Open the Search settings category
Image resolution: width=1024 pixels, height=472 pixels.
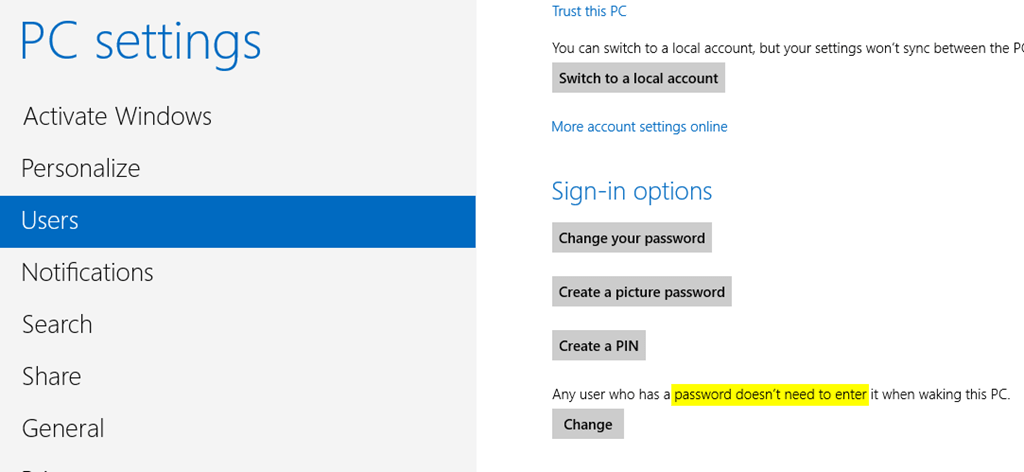pyautogui.click(x=57, y=325)
